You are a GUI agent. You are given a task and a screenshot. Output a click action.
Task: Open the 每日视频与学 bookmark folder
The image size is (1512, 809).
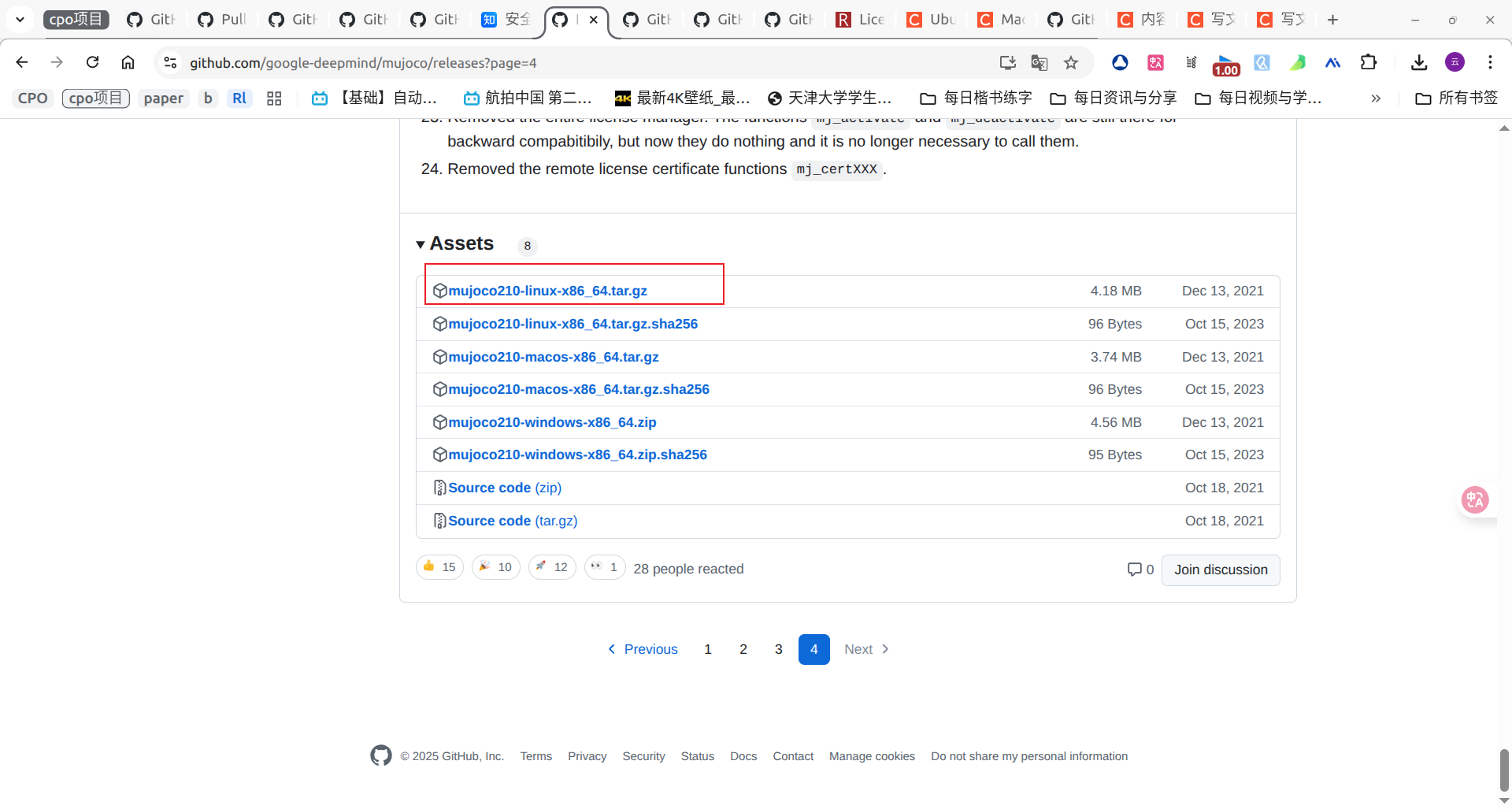(1258, 98)
